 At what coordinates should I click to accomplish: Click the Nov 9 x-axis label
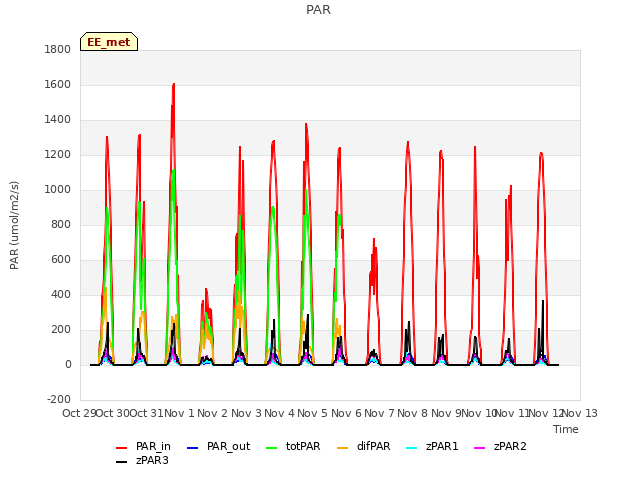[x=445, y=413]
